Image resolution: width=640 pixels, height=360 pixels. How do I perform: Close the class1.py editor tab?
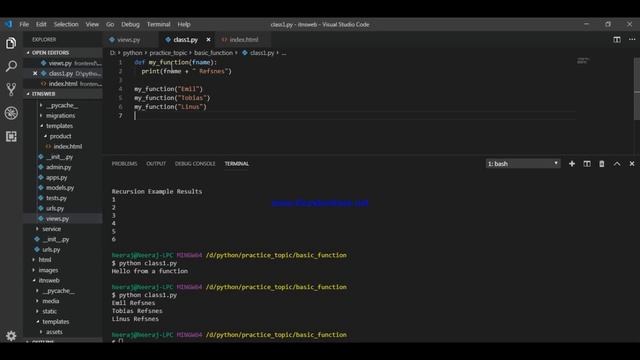tap(208, 40)
